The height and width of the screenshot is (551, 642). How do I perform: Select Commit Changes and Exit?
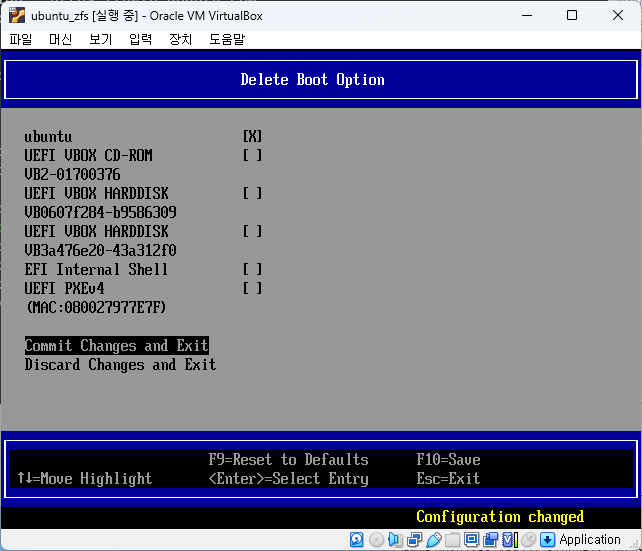pos(116,346)
